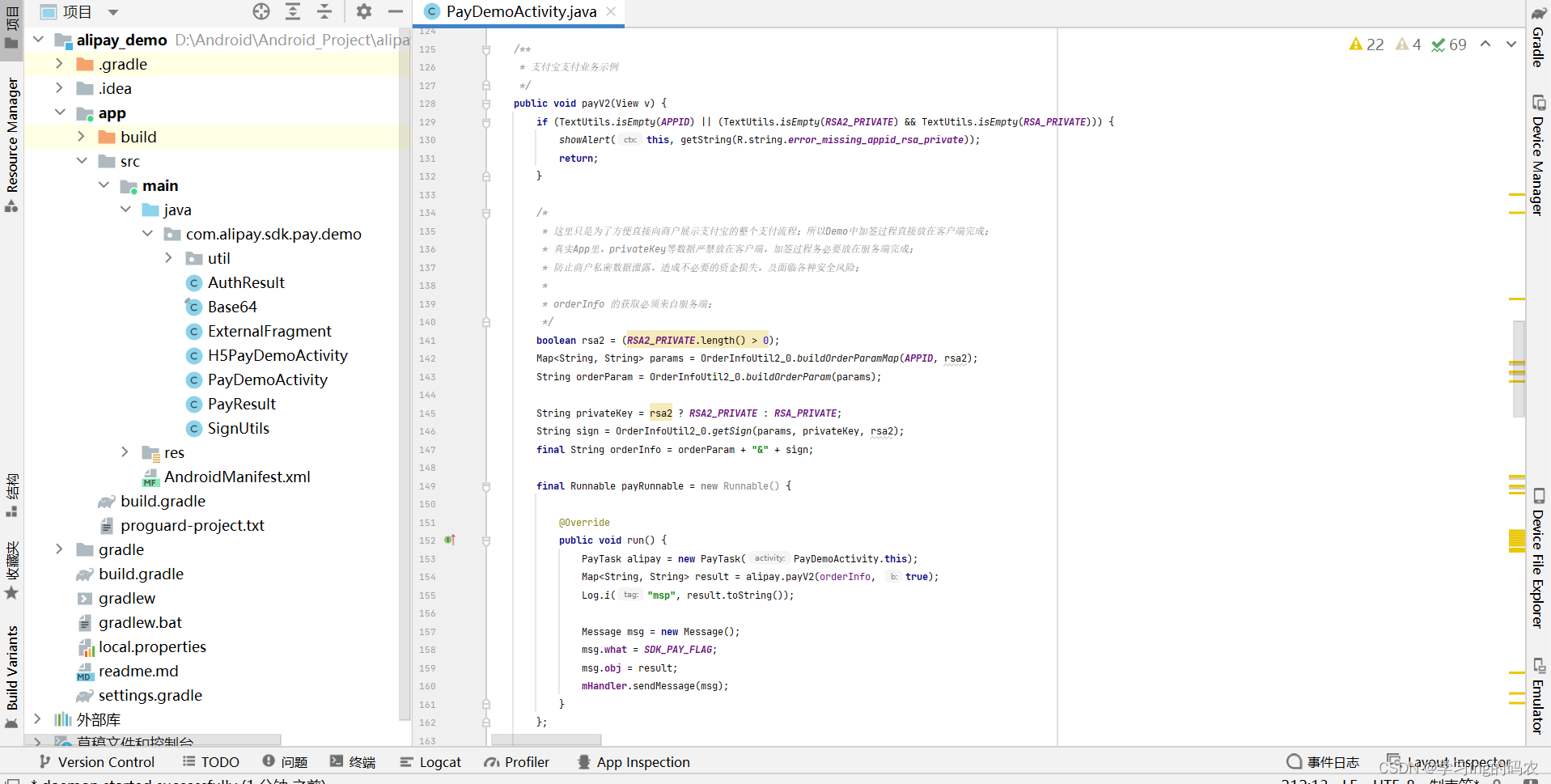Select local.properties file
This screenshot has width=1551, height=784.
[x=152, y=646]
